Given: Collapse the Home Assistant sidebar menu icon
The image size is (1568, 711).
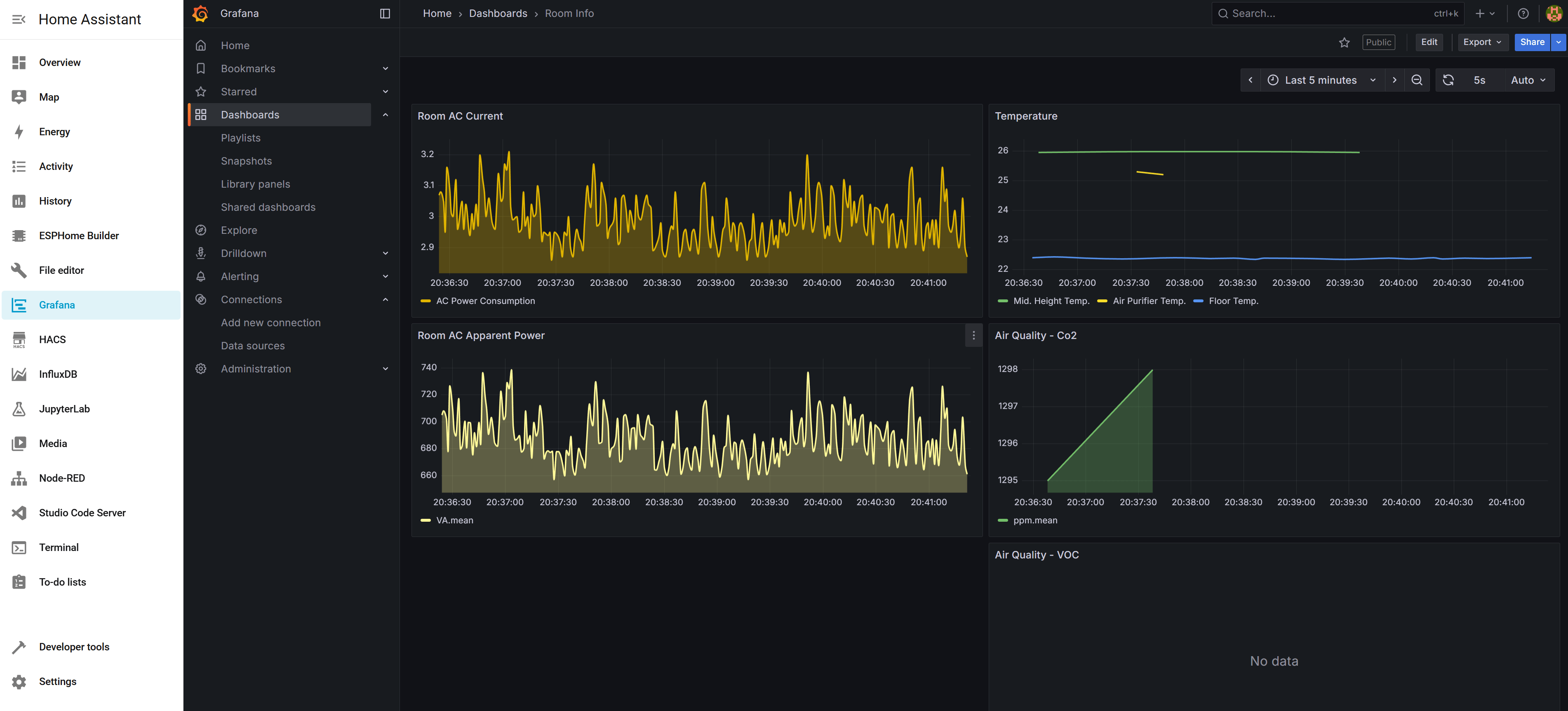Looking at the screenshot, I should coord(19,19).
